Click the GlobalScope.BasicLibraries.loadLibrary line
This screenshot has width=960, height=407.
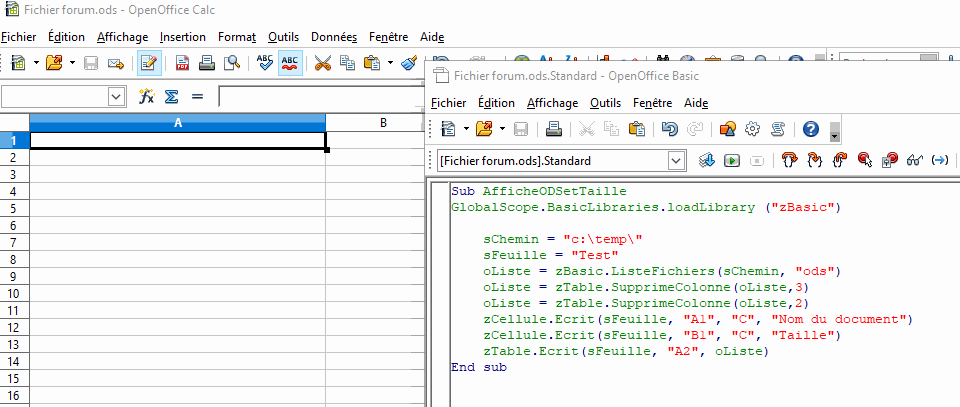point(647,207)
